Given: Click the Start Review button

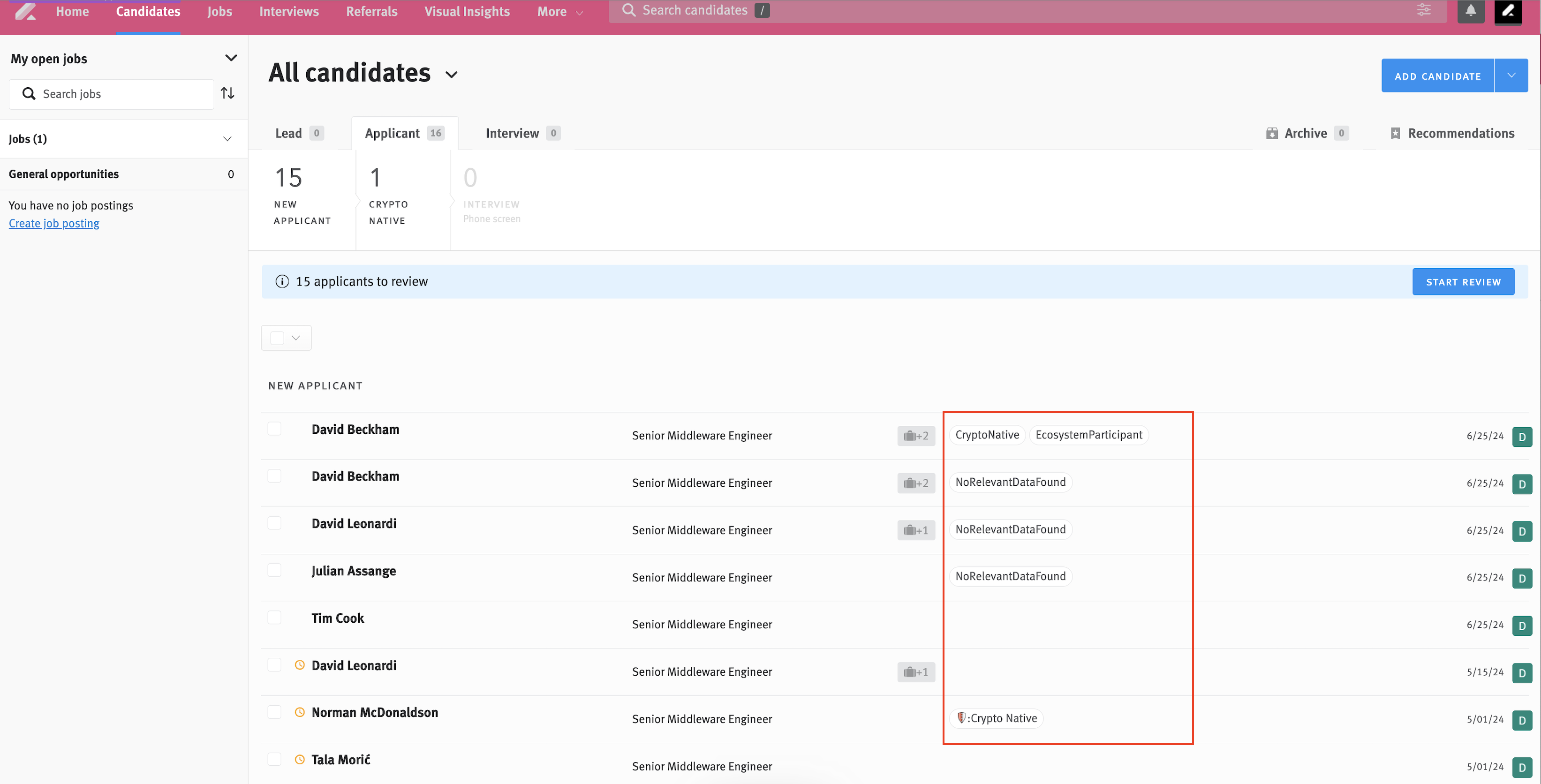Looking at the screenshot, I should pos(1463,282).
